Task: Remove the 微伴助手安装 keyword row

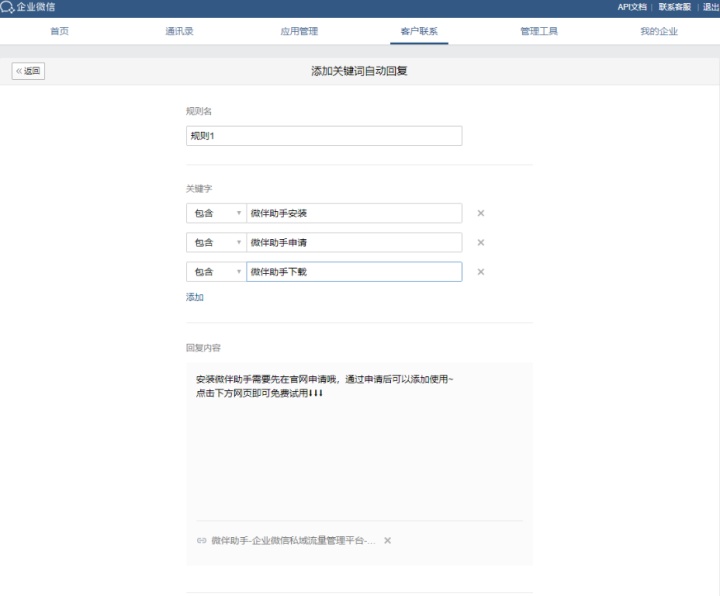Action: click(x=481, y=213)
